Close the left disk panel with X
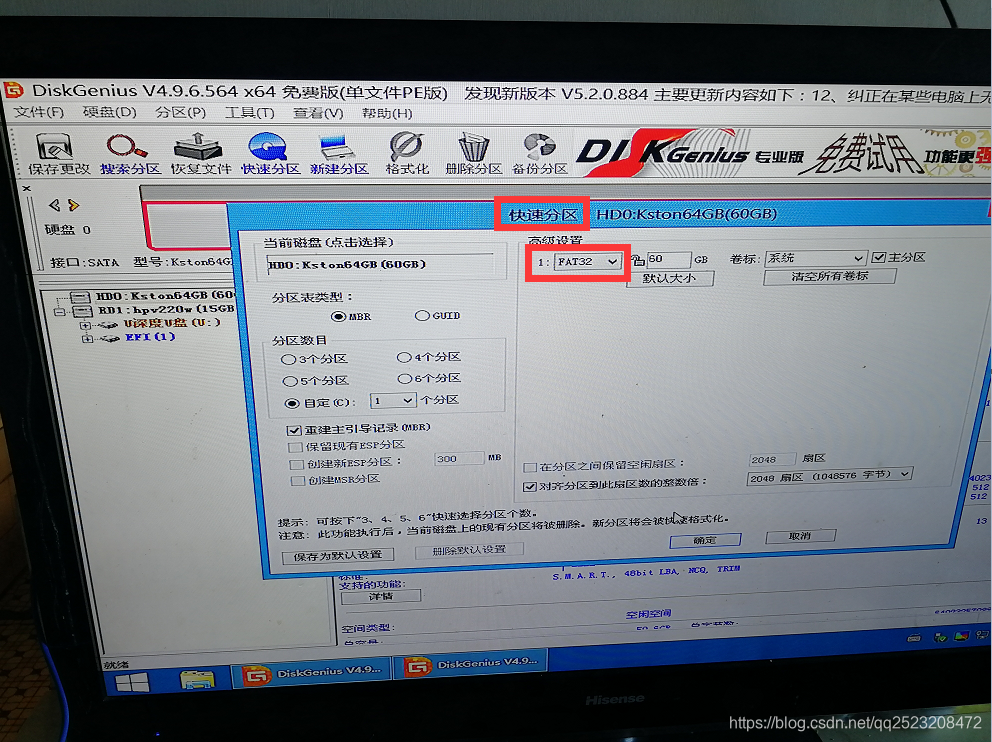The image size is (992, 742). pos(27,188)
